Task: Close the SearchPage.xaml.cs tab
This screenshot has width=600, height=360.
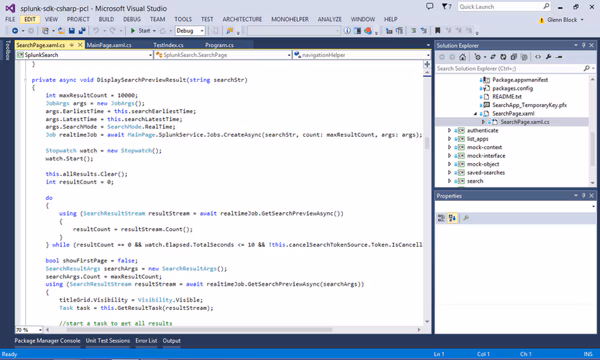Action: [x=80, y=45]
